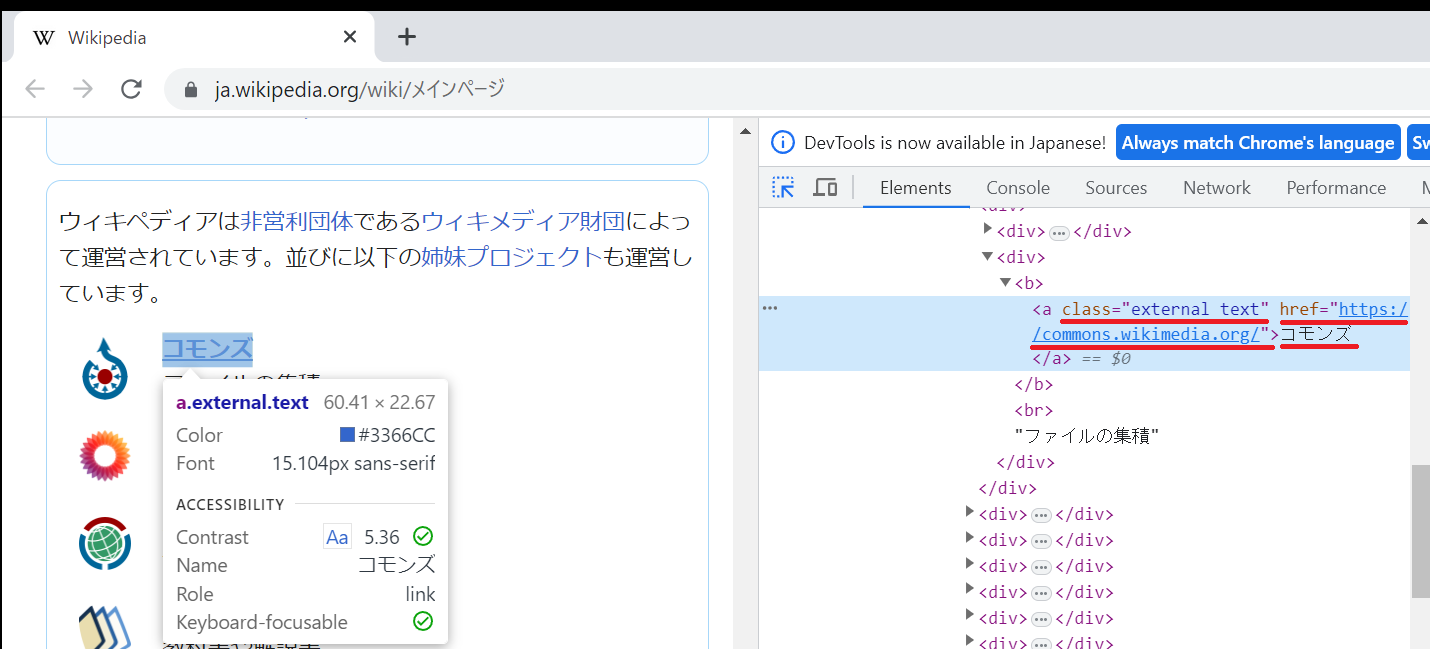Select the <br> node in DOM tree

pyautogui.click(x=1033, y=410)
